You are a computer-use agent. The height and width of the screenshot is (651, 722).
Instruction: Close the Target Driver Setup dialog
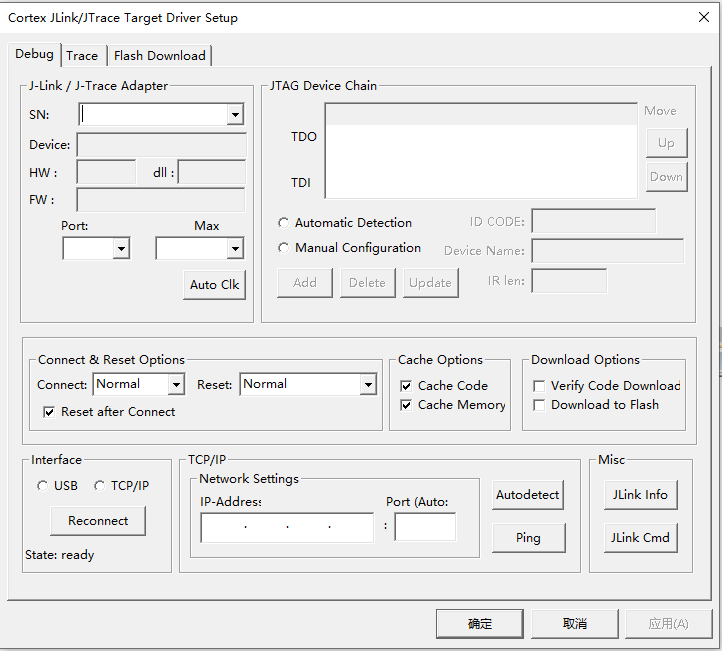tap(704, 17)
